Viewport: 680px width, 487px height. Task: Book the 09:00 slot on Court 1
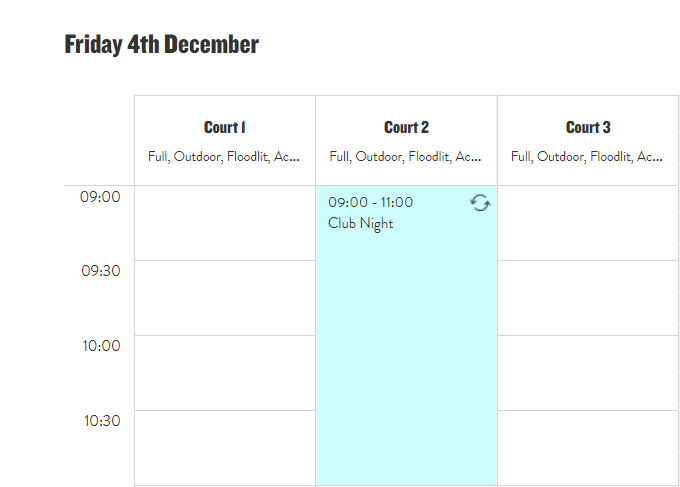tap(225, 223)
